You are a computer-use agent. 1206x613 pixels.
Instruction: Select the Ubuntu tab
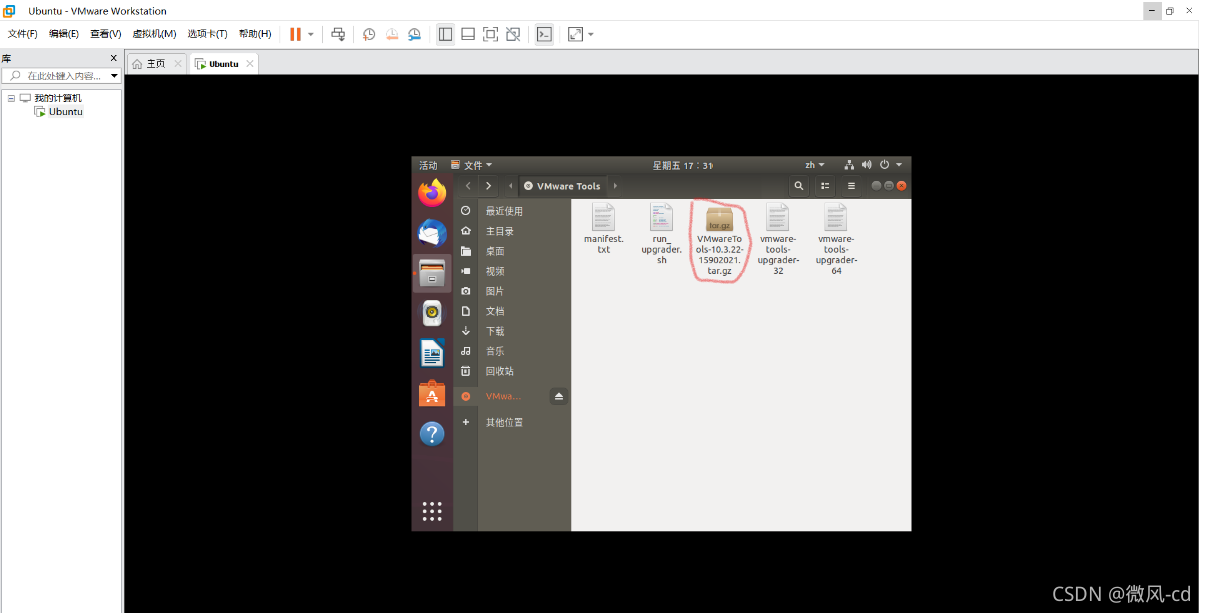pos(224,63)
